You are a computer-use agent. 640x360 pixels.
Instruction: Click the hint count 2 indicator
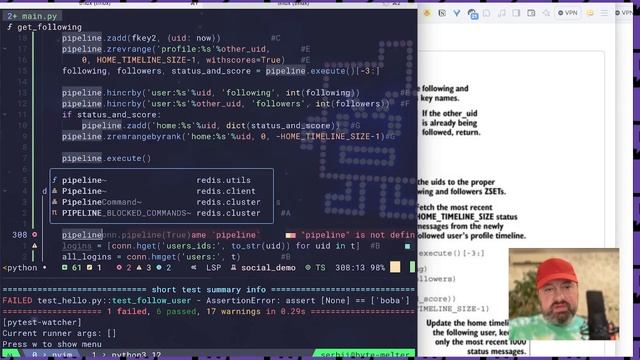click(163, 268)
